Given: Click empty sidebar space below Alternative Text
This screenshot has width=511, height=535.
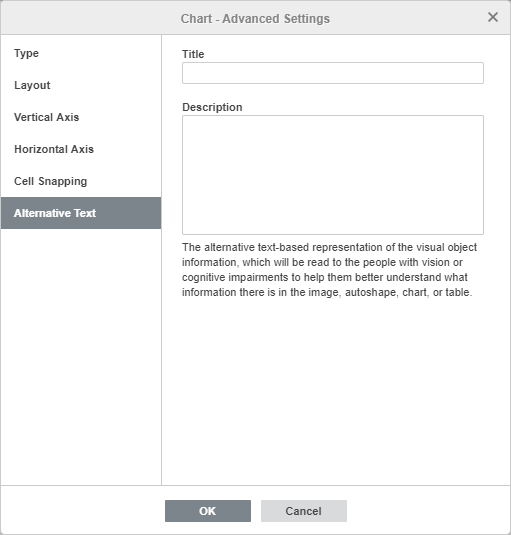Looking at the screenshot, I should [x=81, y=355].
